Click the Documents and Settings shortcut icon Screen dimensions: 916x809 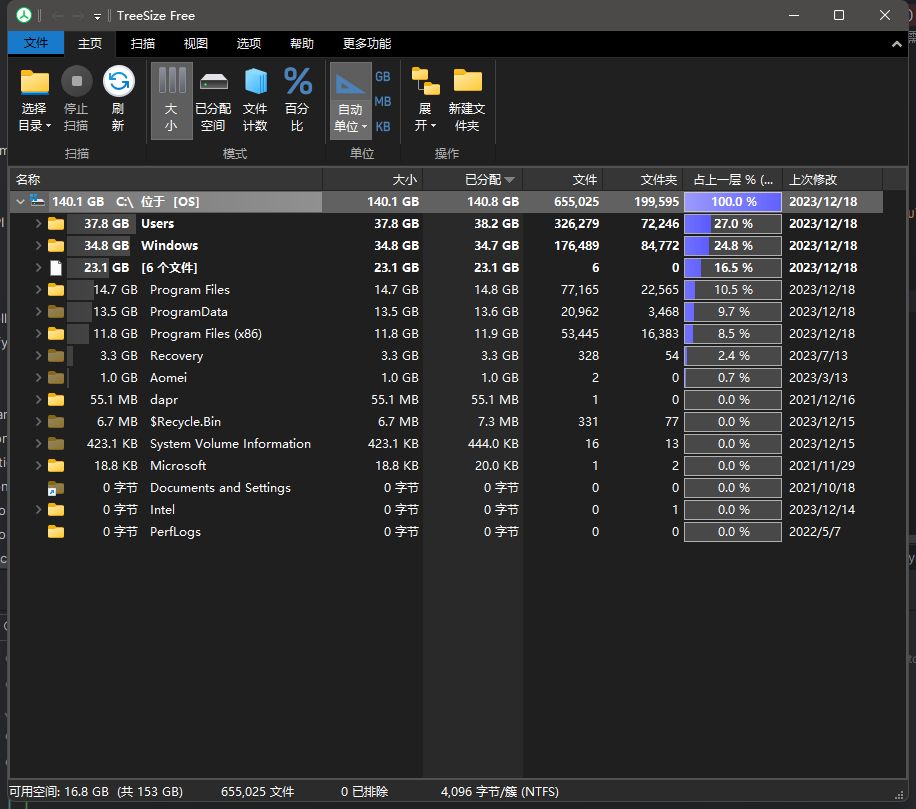click(x=55, y=488)
